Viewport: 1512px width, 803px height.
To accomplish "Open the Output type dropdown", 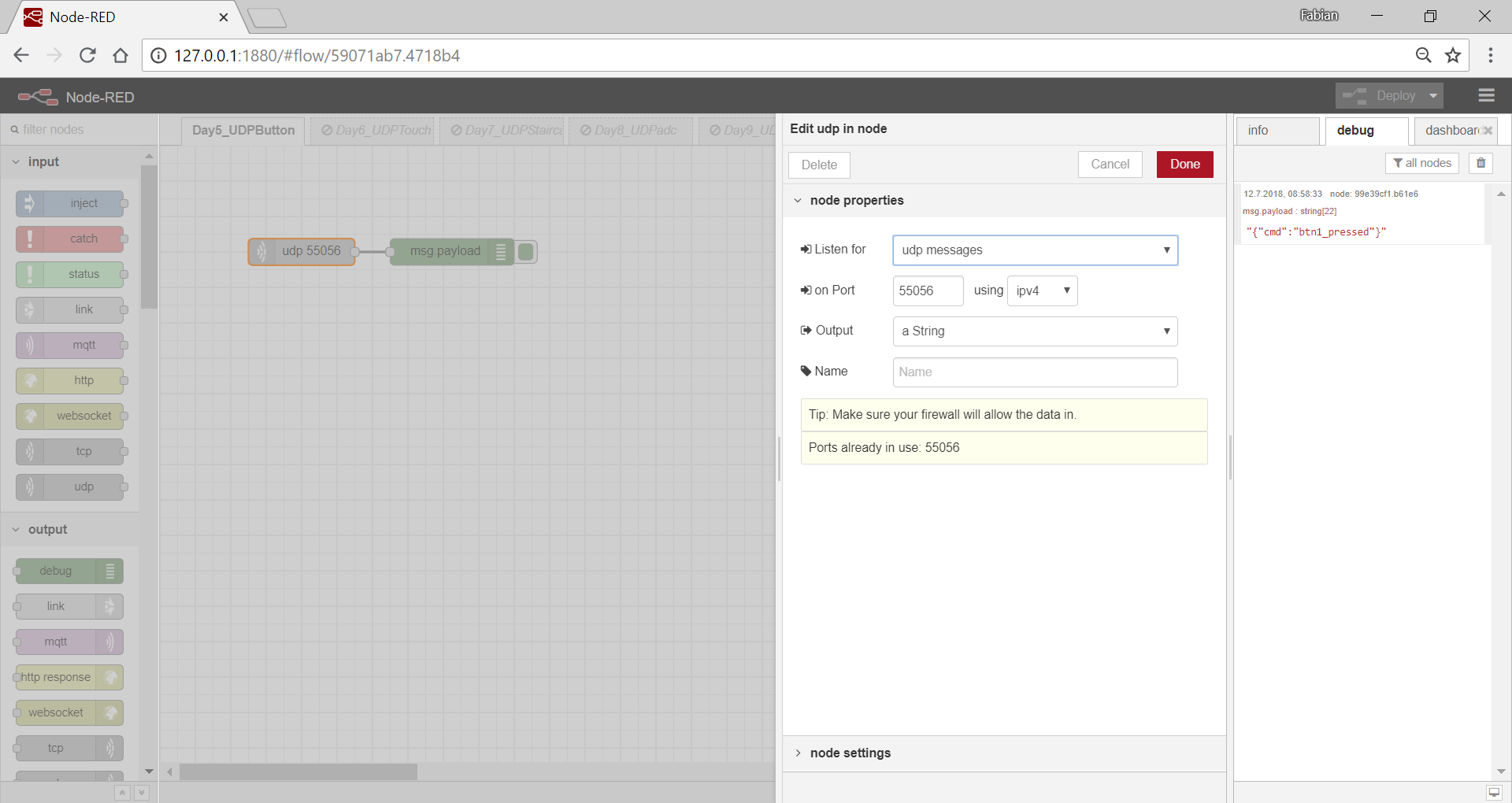I will click(x=1035, y=331).
